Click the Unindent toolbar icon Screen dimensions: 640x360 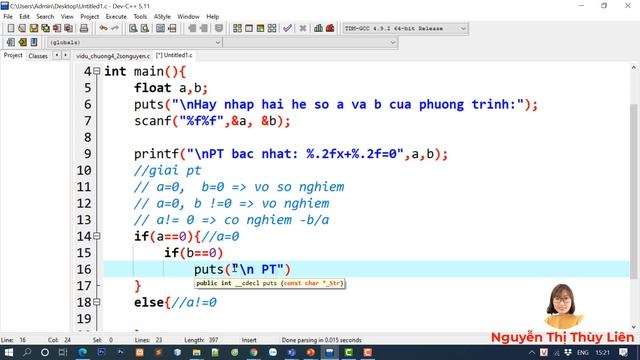coord(203,28)
